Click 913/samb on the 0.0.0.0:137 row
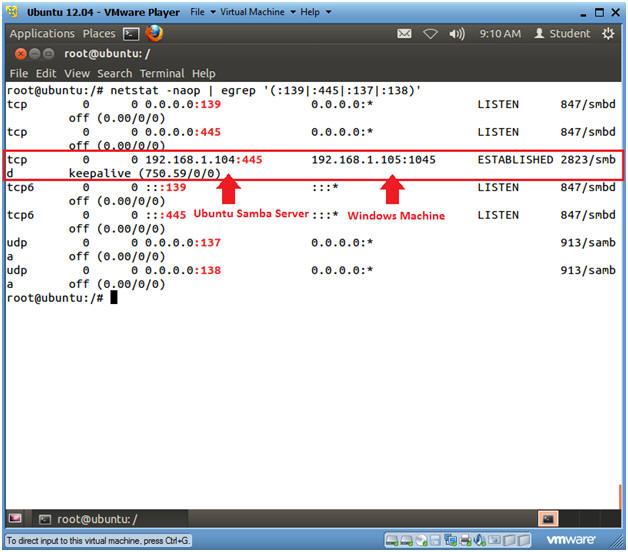Screen dimensions: 628x552 tap(588, 243)
